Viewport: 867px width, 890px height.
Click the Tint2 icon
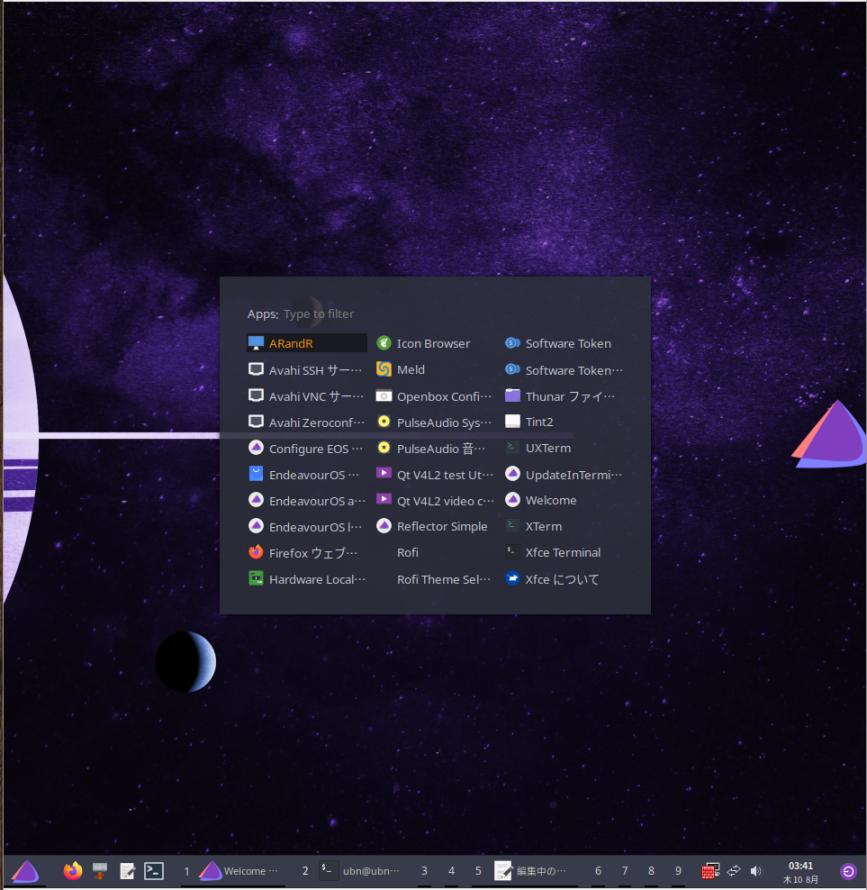coord(513,422)
